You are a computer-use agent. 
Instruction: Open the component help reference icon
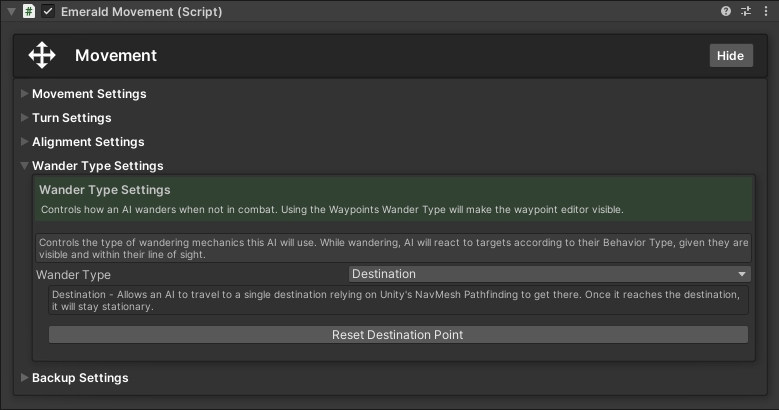[x=726, y=12]
